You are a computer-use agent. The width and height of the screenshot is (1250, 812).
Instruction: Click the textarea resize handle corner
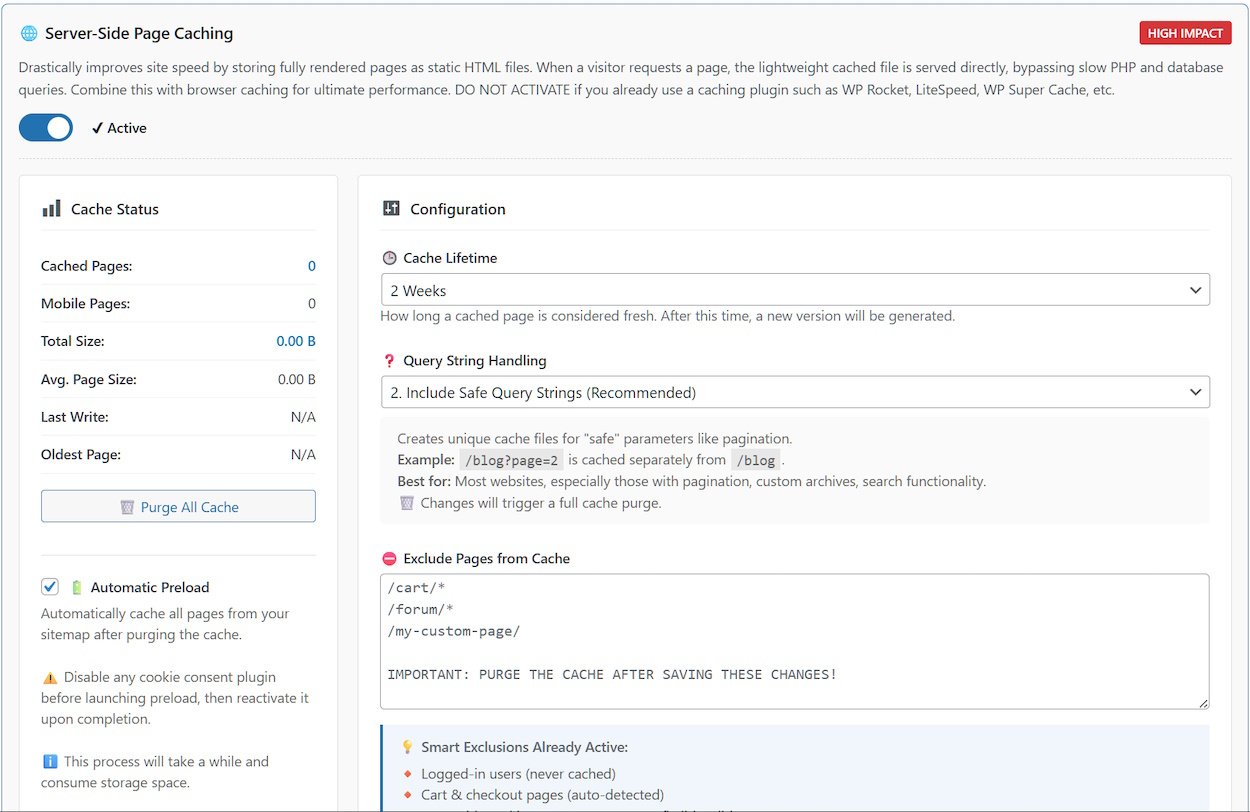pyautogui.click(x=1203, y=703)
